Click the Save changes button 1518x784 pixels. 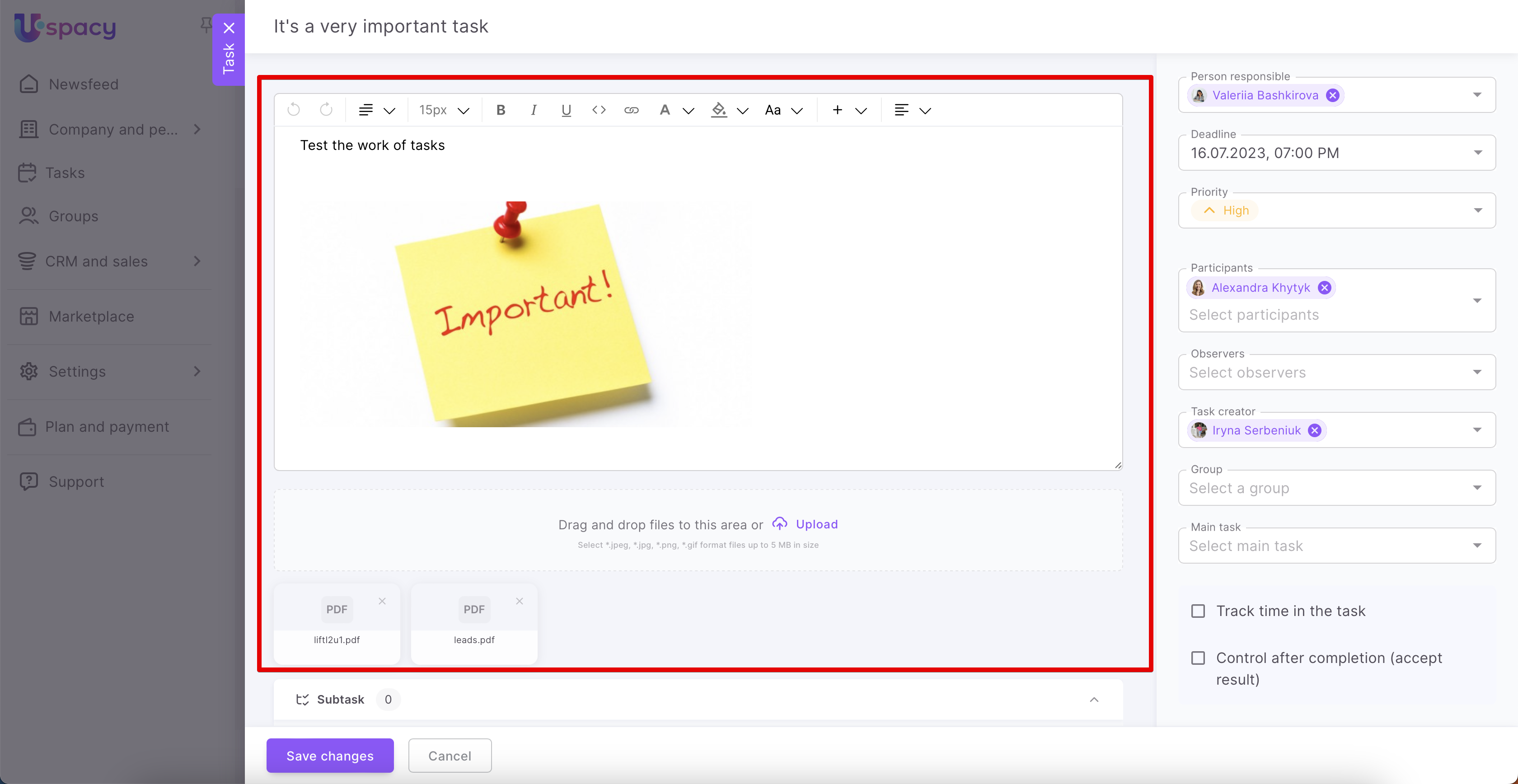(329, 755)
